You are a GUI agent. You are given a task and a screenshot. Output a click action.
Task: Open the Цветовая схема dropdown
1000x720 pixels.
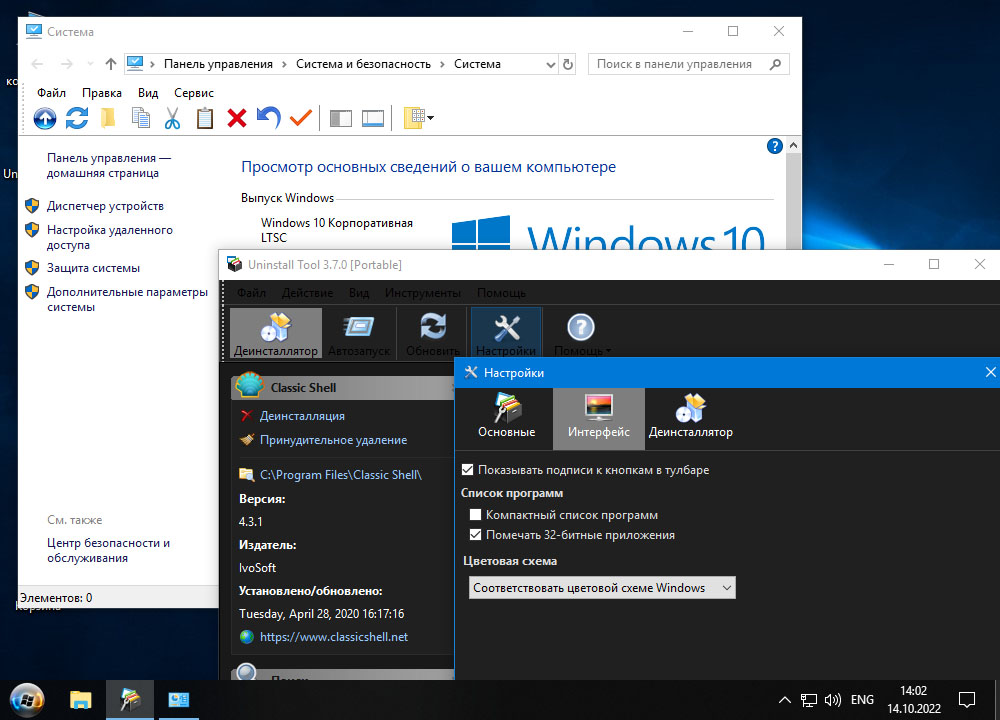(602, 588)
